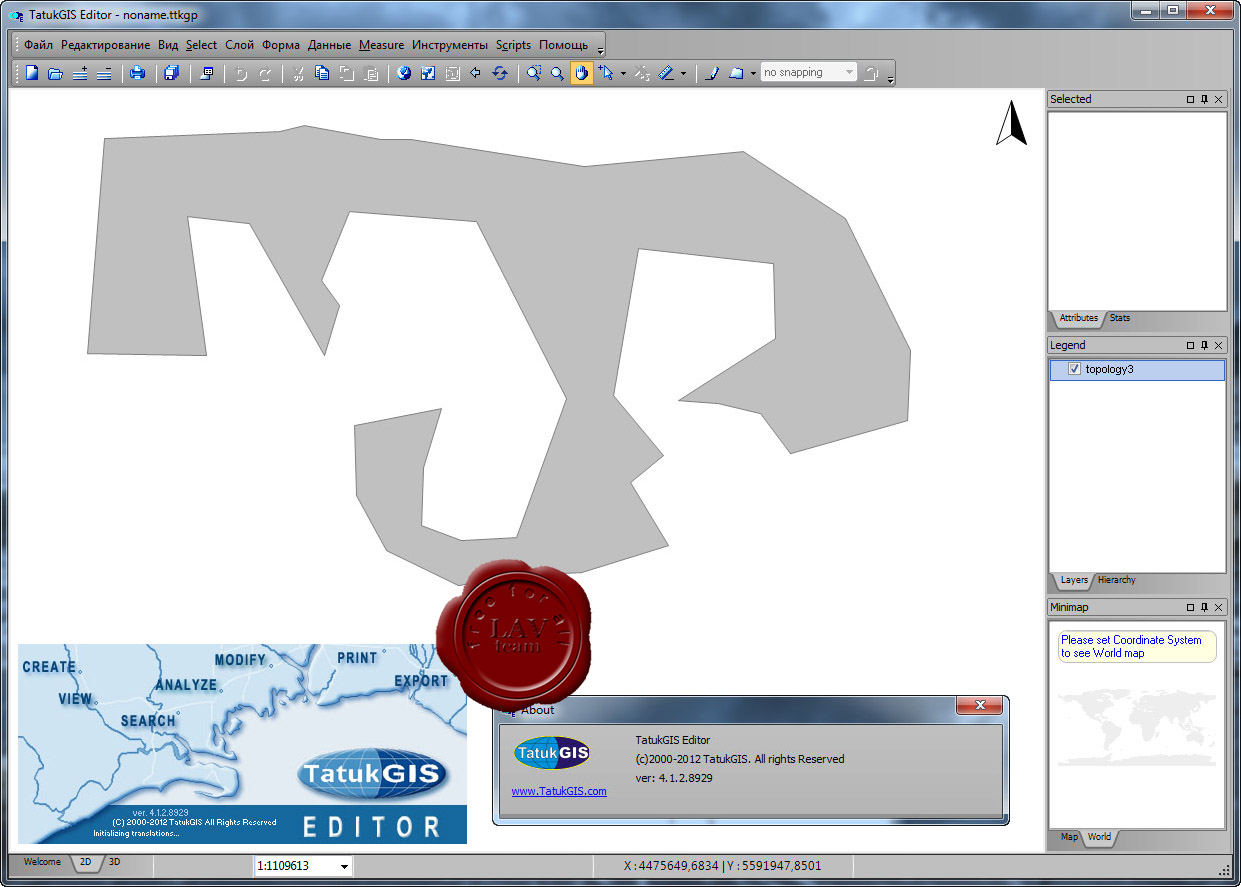1241x887 pixels.
Task: Click the Cut scissors icon
Action: tap(298, 73)
